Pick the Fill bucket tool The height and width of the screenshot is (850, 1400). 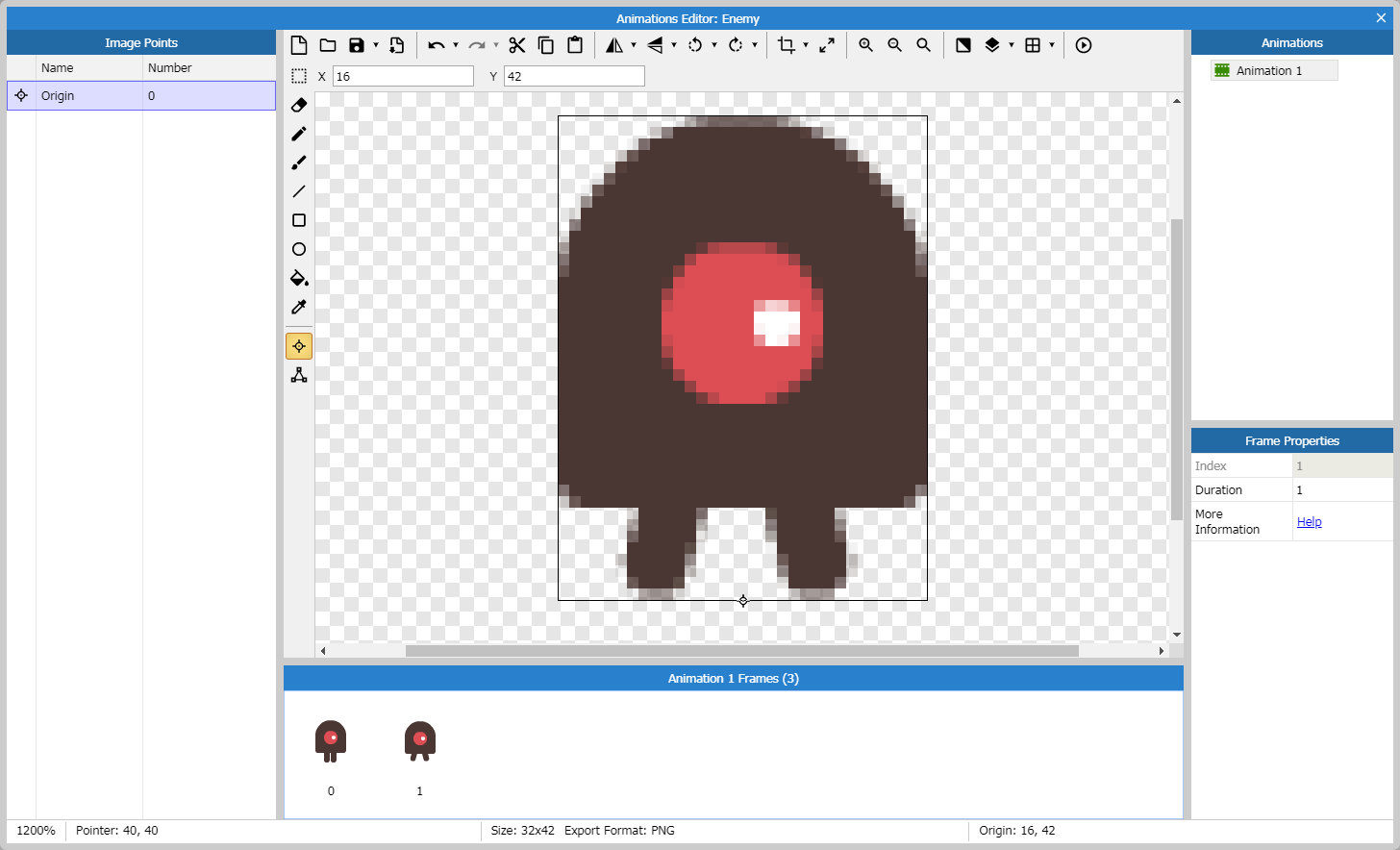coord(298,278)
